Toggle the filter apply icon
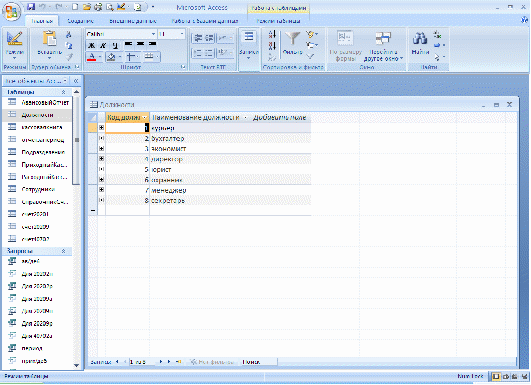This screenshot has height=385, width=531. pos(311,56)
